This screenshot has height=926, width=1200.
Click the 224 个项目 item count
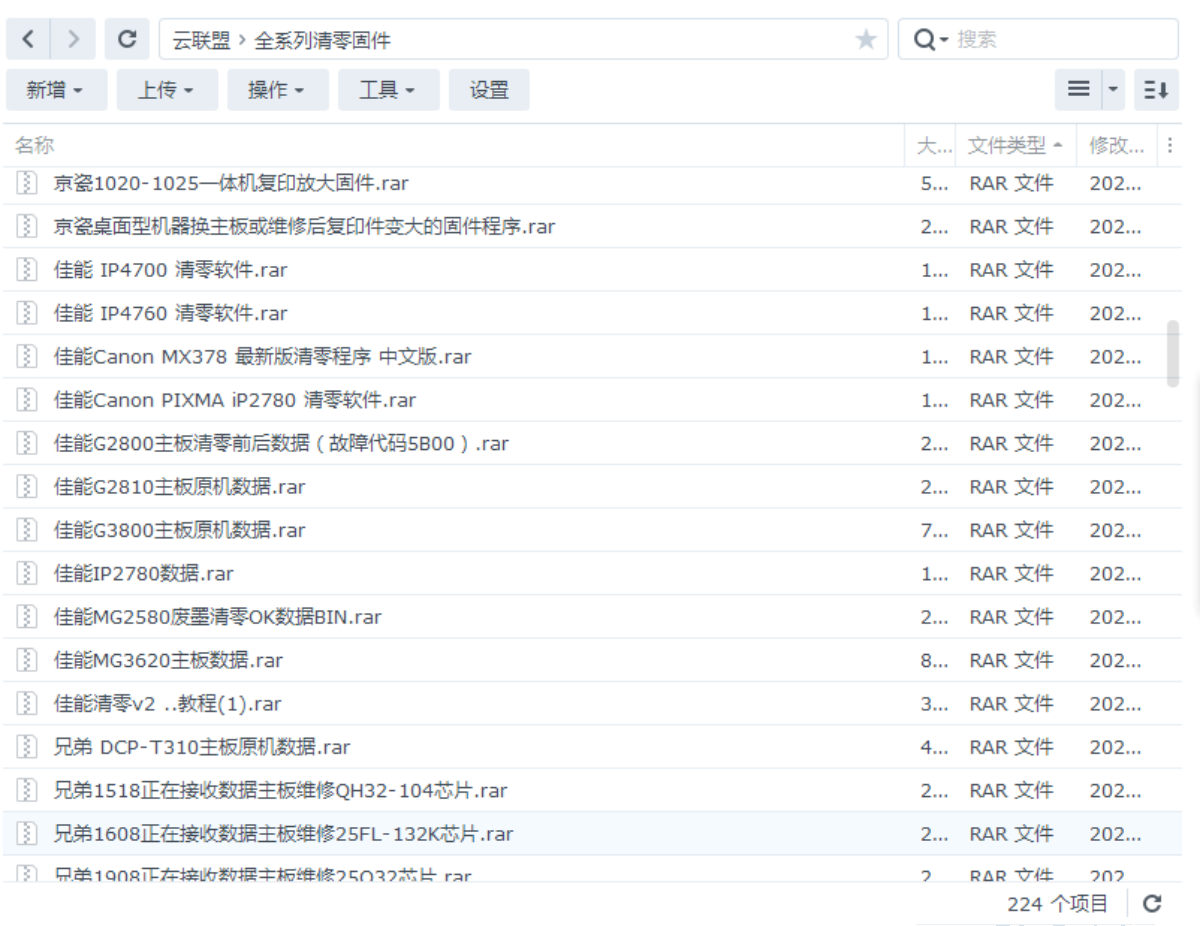(x=1058, y=904)
